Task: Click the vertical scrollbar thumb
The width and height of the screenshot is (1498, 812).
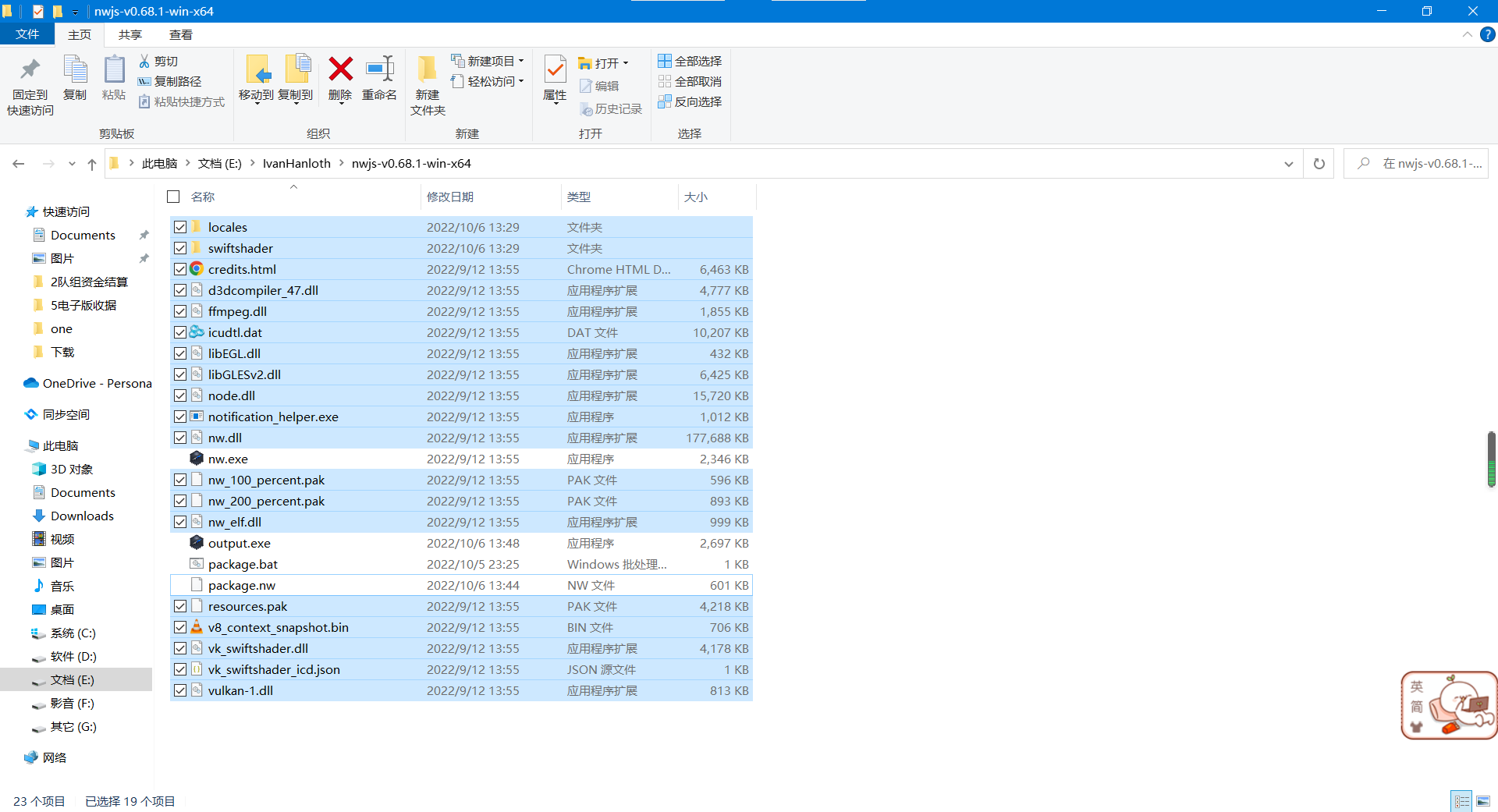Action: coord(1491,459)
